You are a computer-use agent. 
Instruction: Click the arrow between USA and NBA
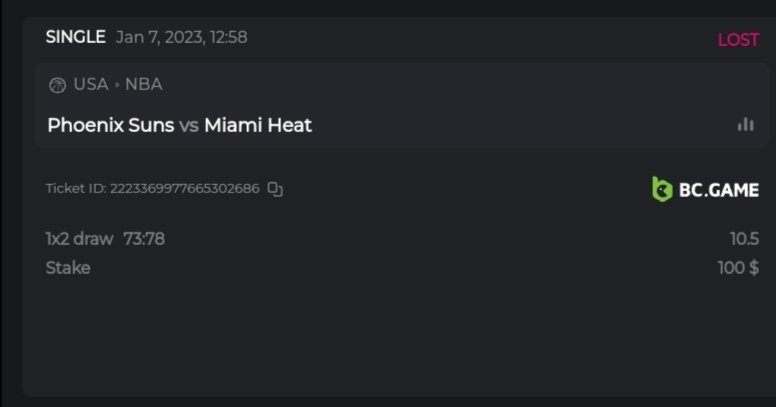click(x=117, y=85)
